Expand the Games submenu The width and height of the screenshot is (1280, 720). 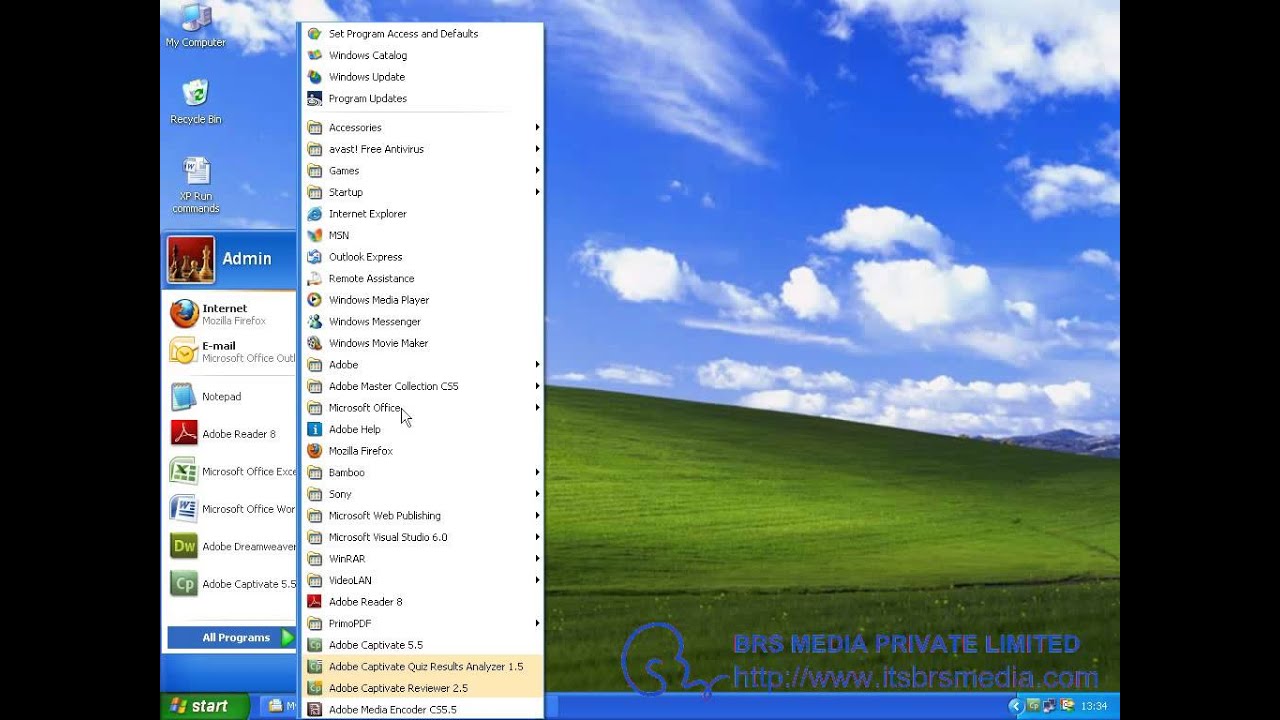point(422,170)
